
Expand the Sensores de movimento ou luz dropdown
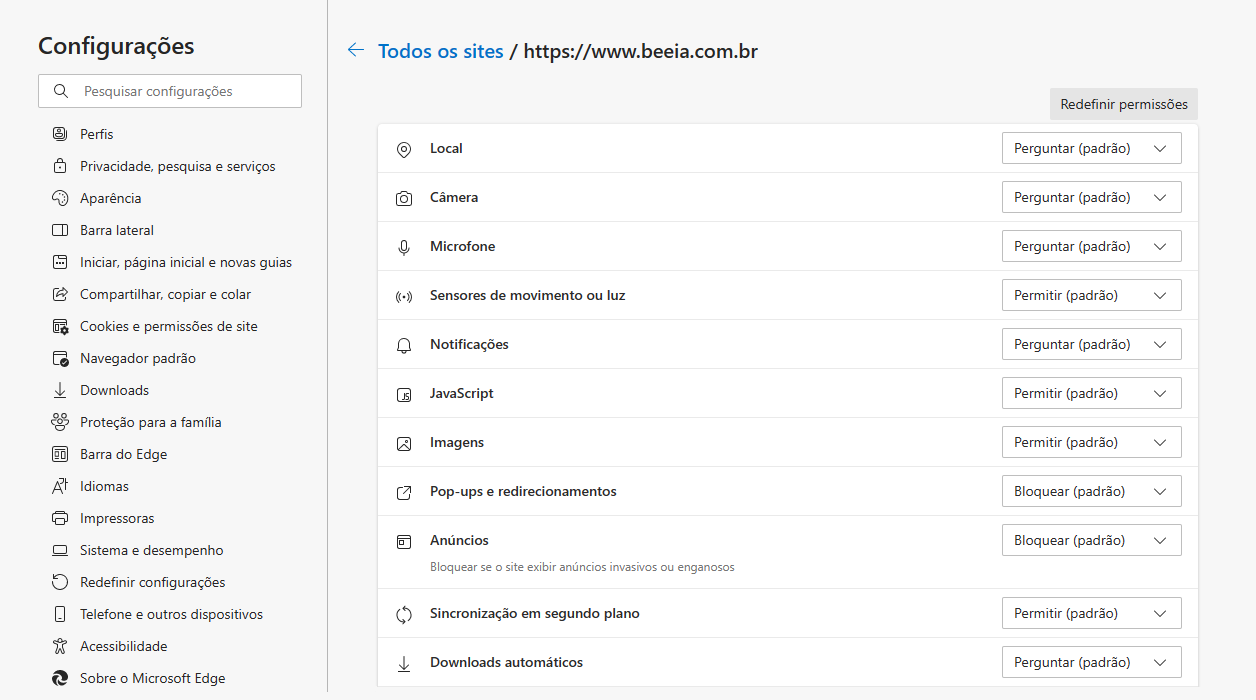click(1092, 295)
